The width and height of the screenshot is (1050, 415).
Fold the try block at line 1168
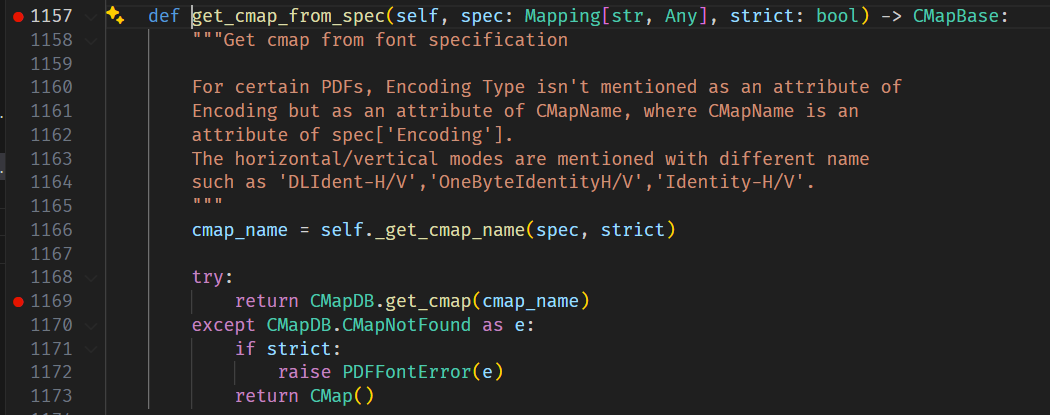click(92, 277)
